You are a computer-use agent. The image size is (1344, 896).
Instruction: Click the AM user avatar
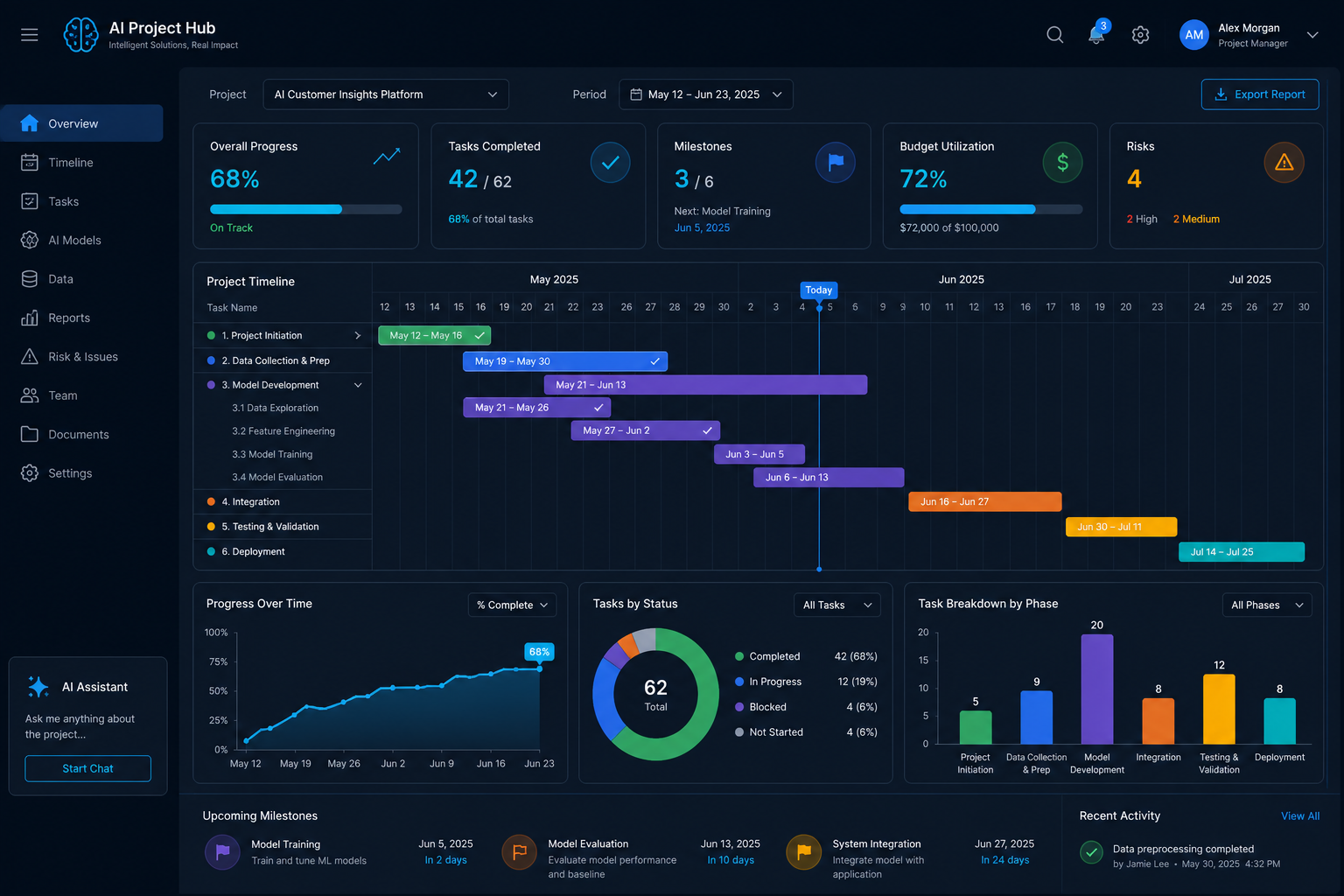pyautogui.click(x=1194, y=35)
